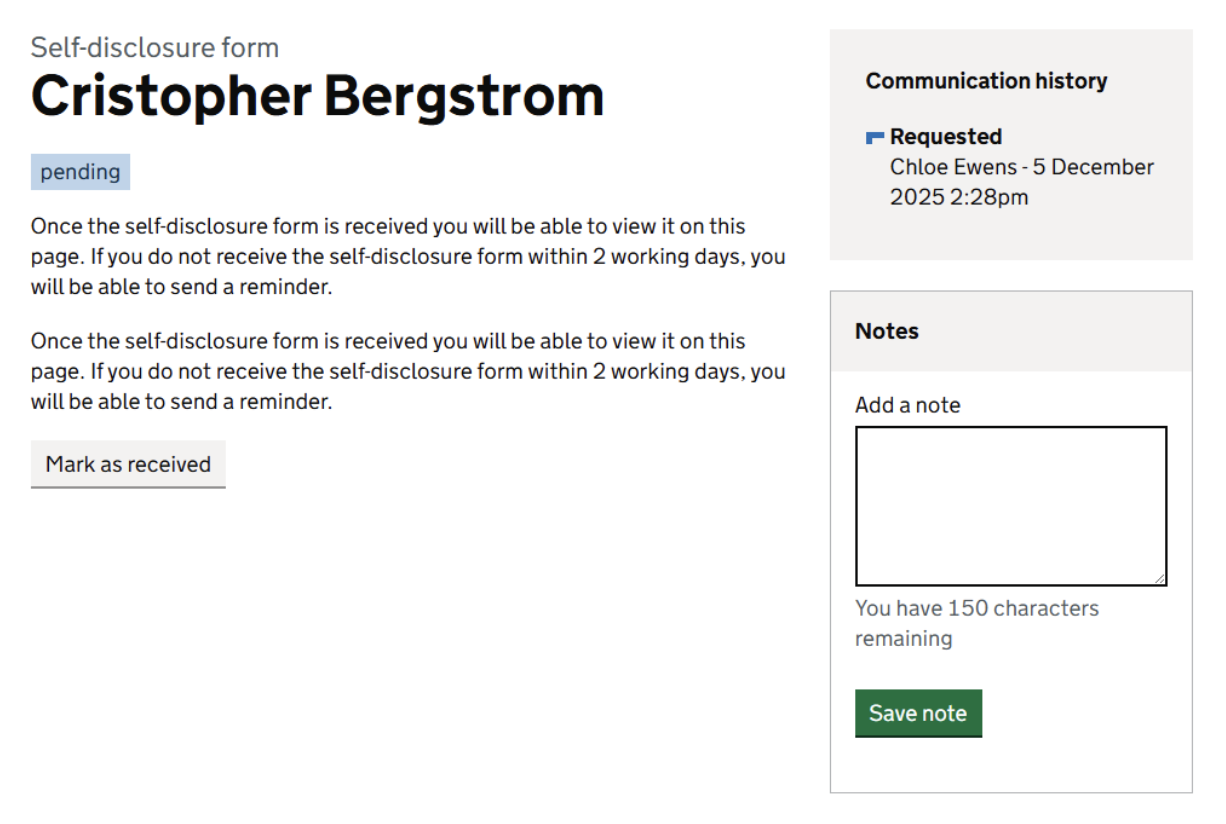Click the blue flag icon beside Requested
Screen dimensions: 1226x824
[874, 137]
